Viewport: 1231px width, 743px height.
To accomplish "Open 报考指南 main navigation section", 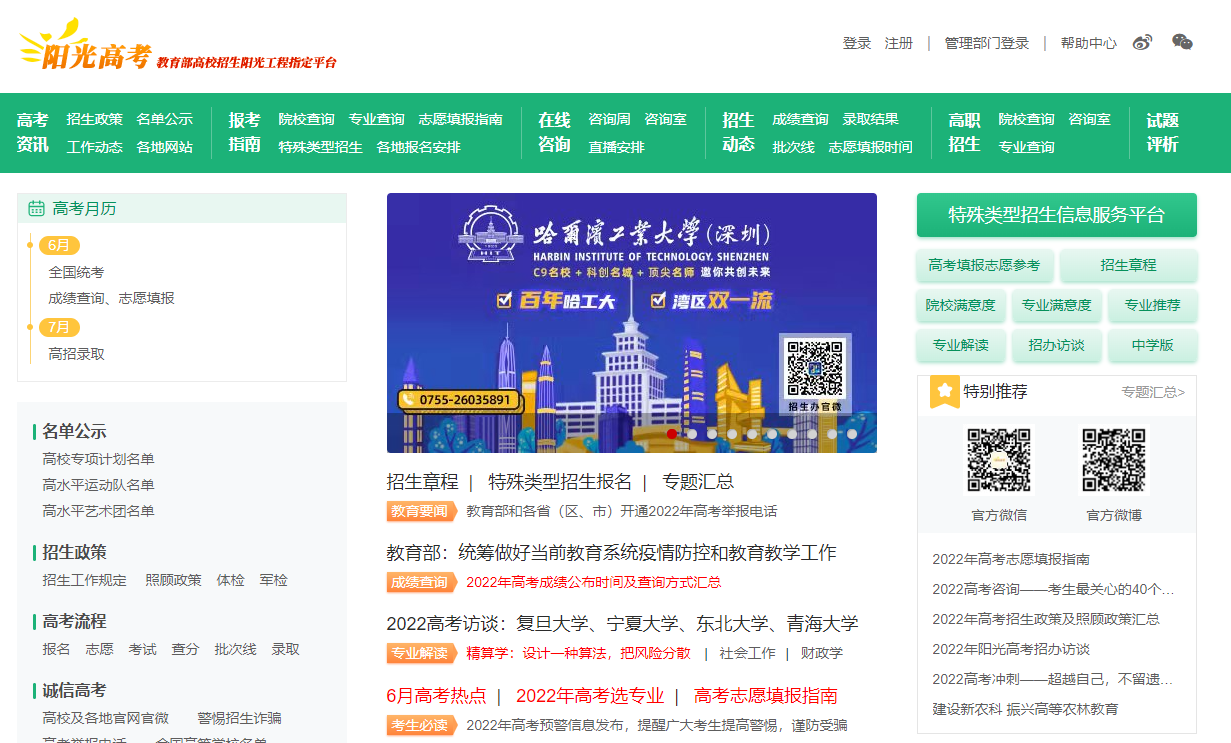I will (x=244, y=132).
